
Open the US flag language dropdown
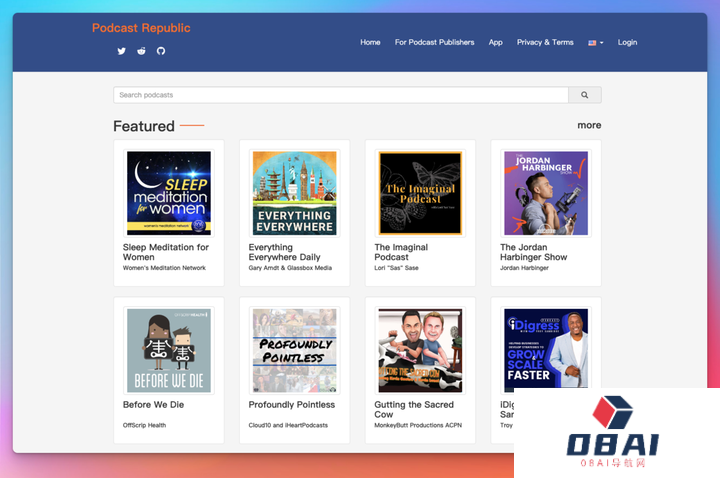pyautogui.click(x=596, y=43)
